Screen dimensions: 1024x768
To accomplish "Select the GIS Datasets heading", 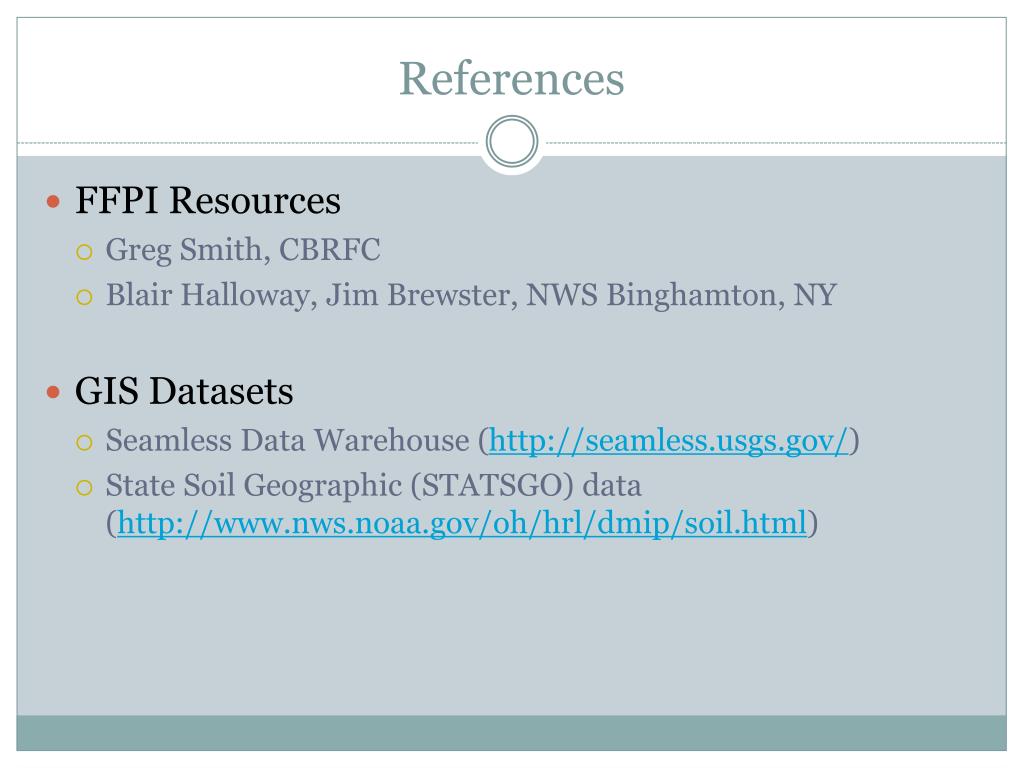I will coord(184,391).
